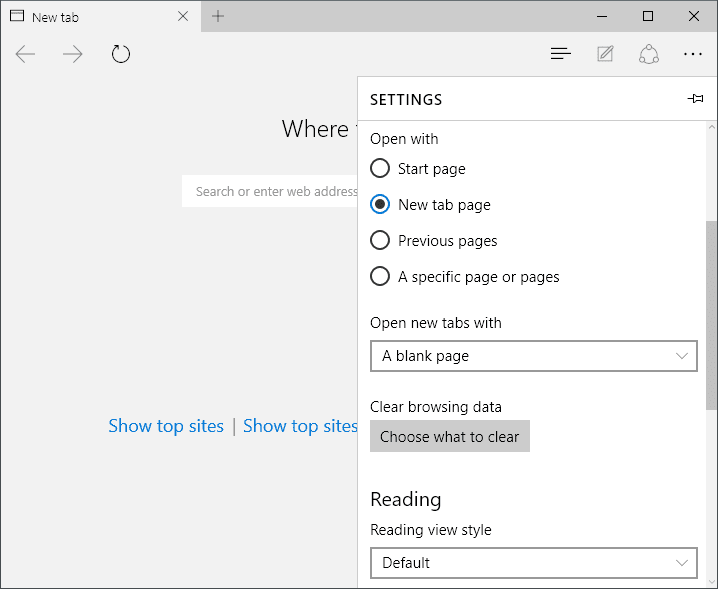
Task: Click the 'Clear browsing data' label
Action: [x=435, y=407]
